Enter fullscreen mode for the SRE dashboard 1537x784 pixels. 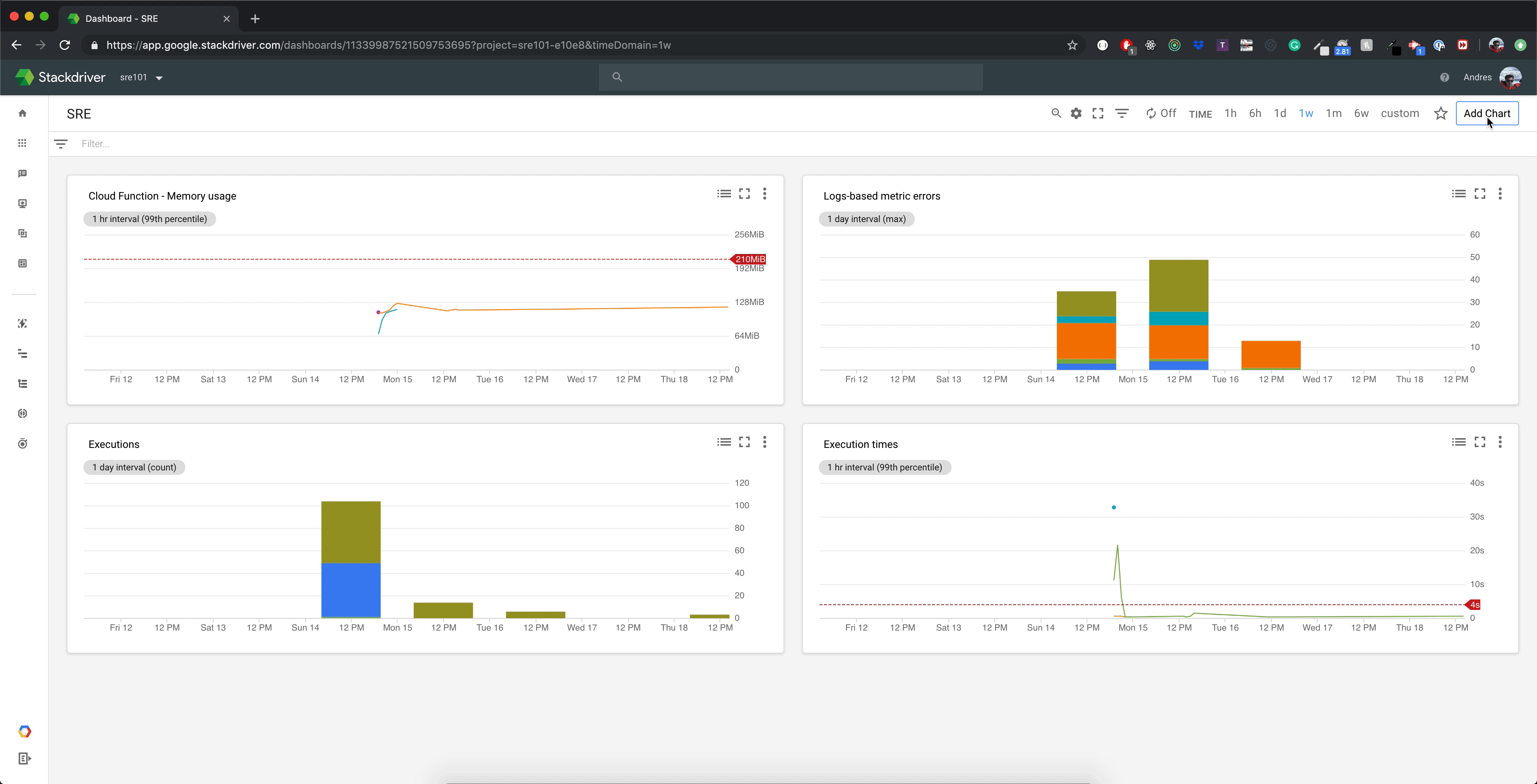click(1098, 113)
